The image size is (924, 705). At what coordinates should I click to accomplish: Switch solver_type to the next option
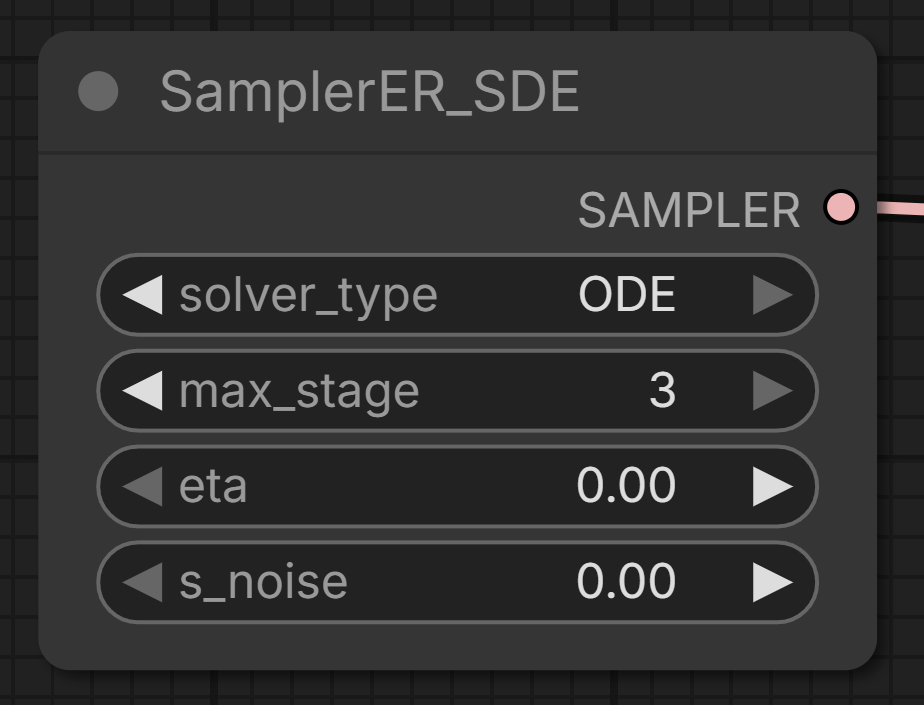click(x=773, y=294)
